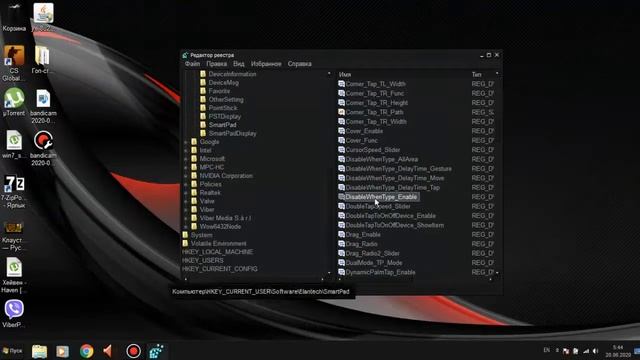Viewport: 640px width, 360px height.
Task: Select the Cover_Func value
Action: point(362,140)
